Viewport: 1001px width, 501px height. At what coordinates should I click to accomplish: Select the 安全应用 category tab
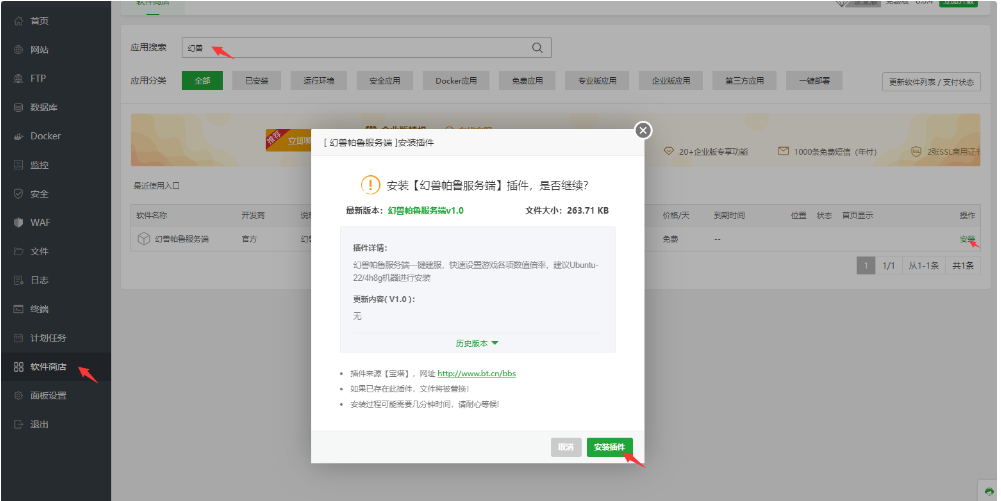click(x=385, y=80)
